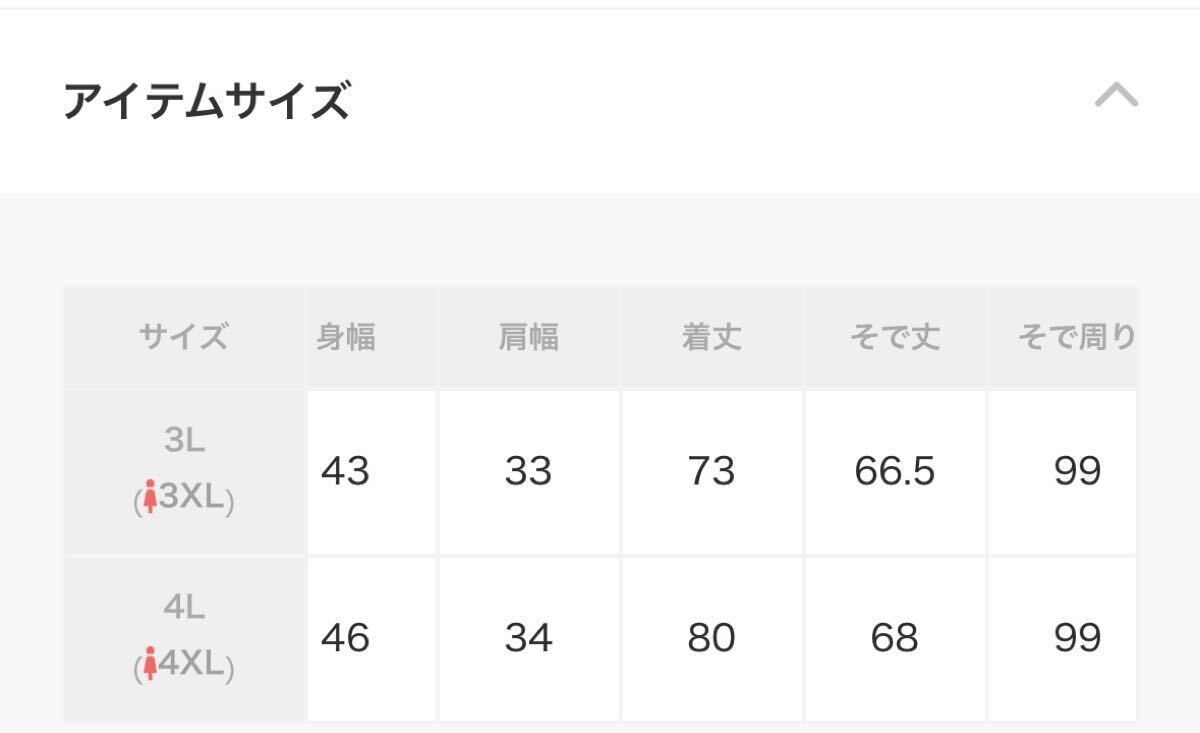Screen dimensions: 1200x733
Task: Click the female icon beside 3XL
Action: pyautogui.click(x=151, y=497)
